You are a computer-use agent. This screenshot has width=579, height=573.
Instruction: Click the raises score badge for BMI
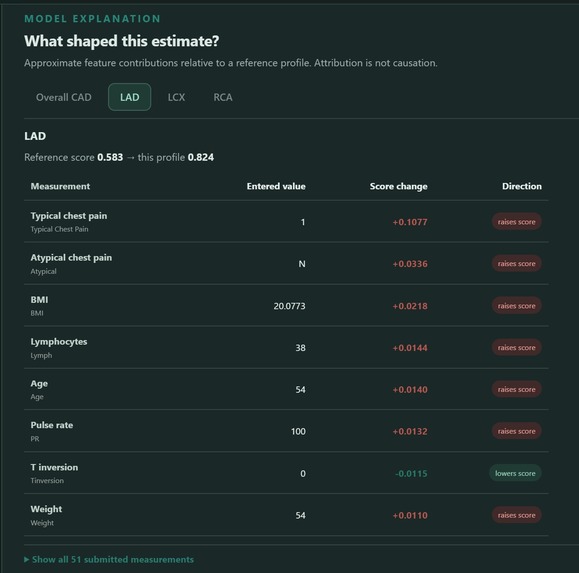click(516, 306)
